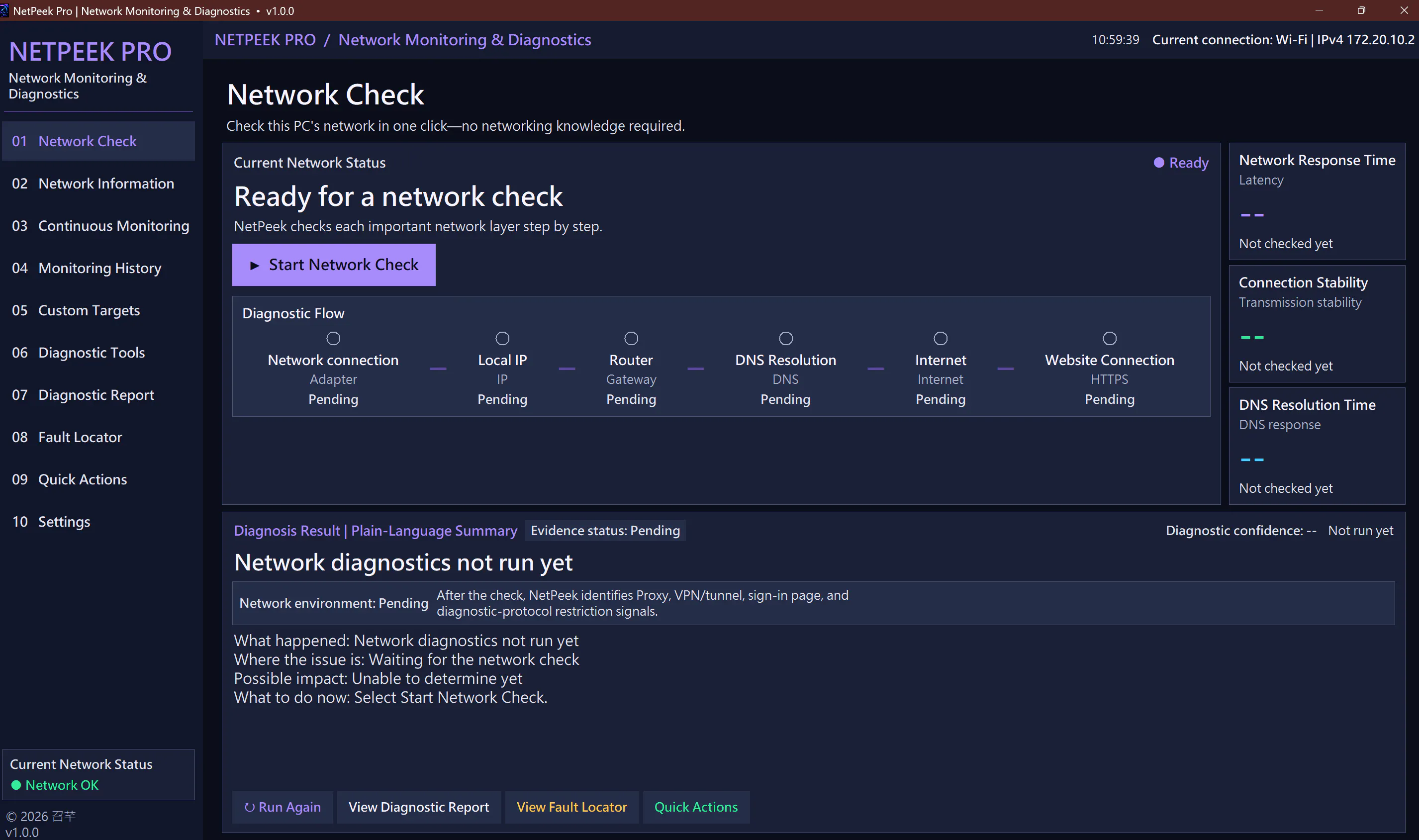
Task: Click Run Again button
Action: click(x=283, y=807)
